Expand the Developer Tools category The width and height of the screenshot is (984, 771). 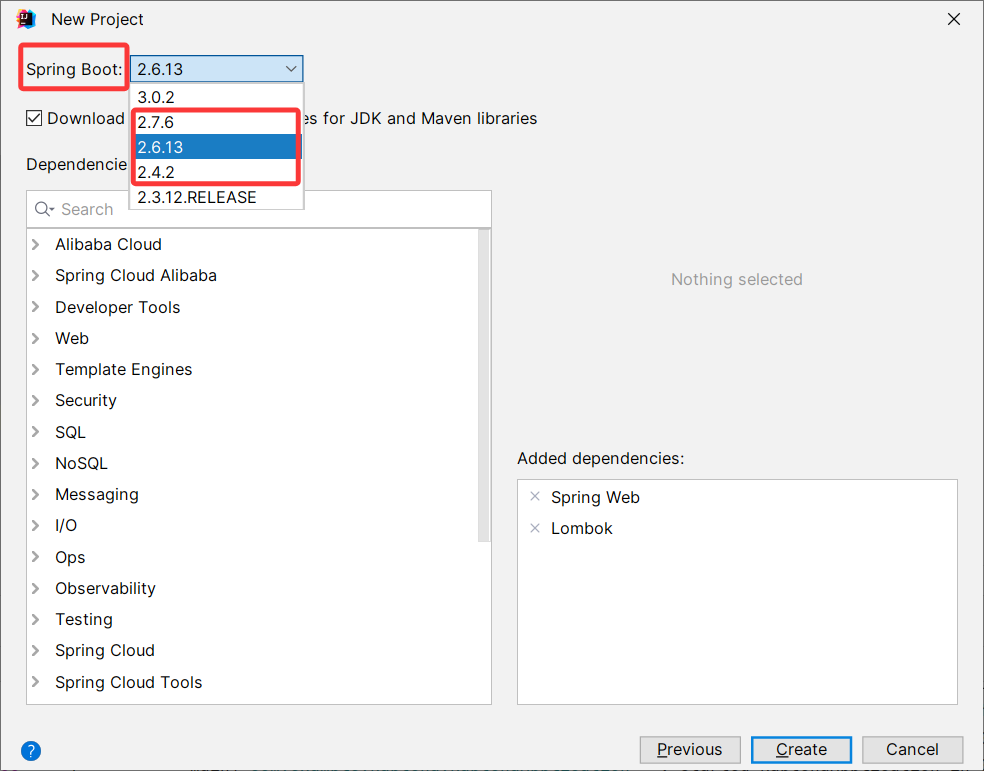[36, 307]
